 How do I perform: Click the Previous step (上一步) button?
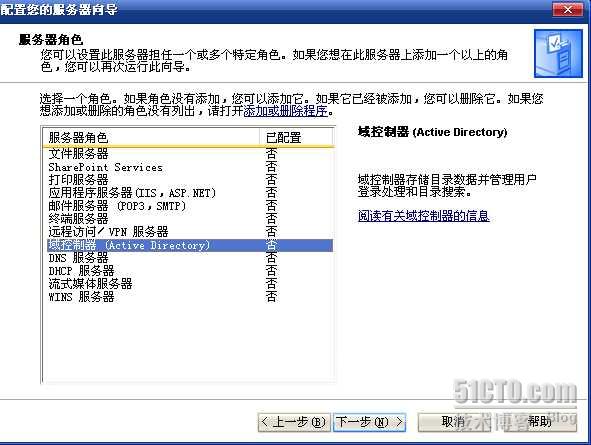point(294,422)
